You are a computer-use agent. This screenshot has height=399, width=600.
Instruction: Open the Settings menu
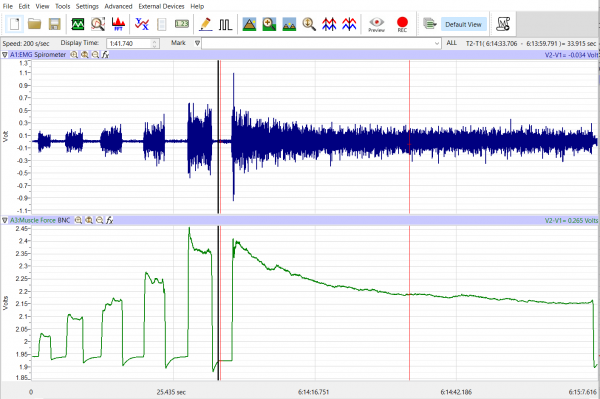click(x=87, y=6)
